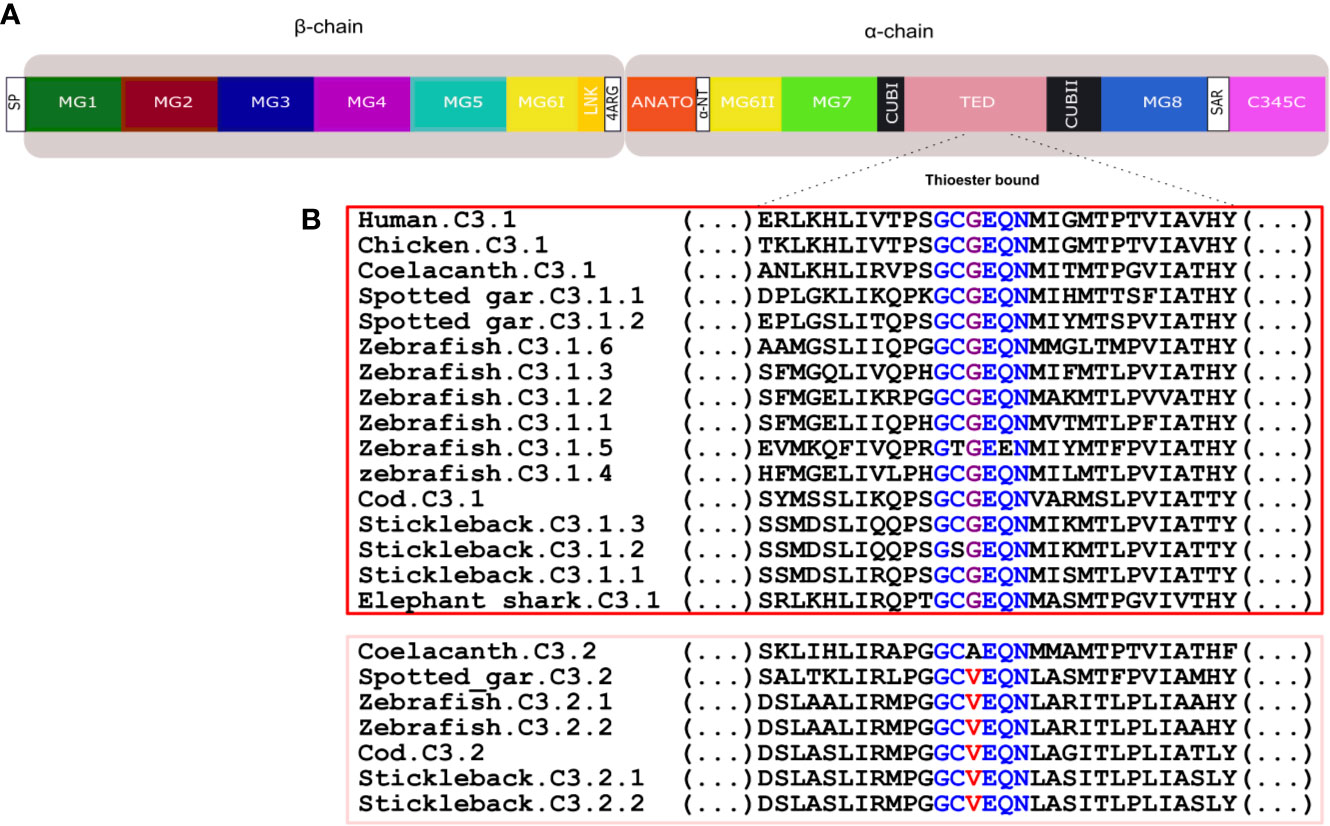Screen dimensions: 1330x826
Task: Click the Spotted gar.C3.1.1 sequence name
Action: 501,296
